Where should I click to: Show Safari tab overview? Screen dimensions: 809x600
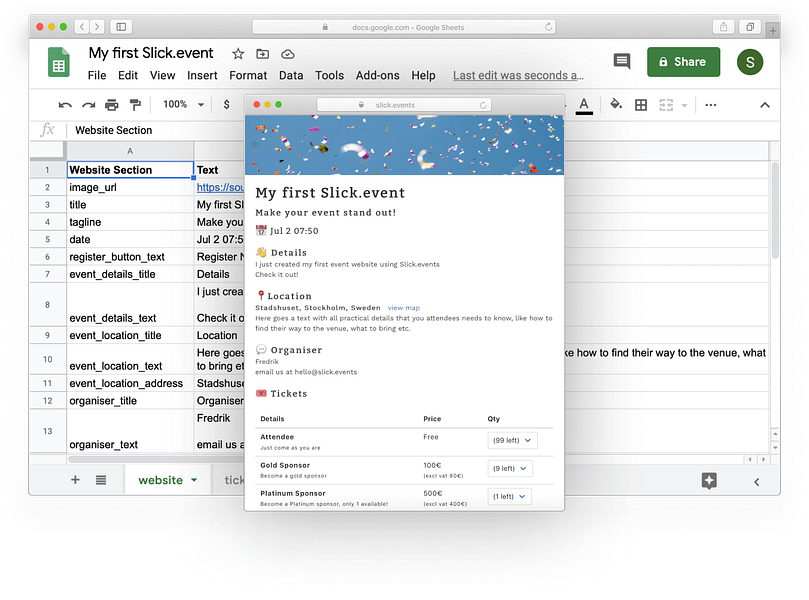pyautogui.click(x=750, y=27)
